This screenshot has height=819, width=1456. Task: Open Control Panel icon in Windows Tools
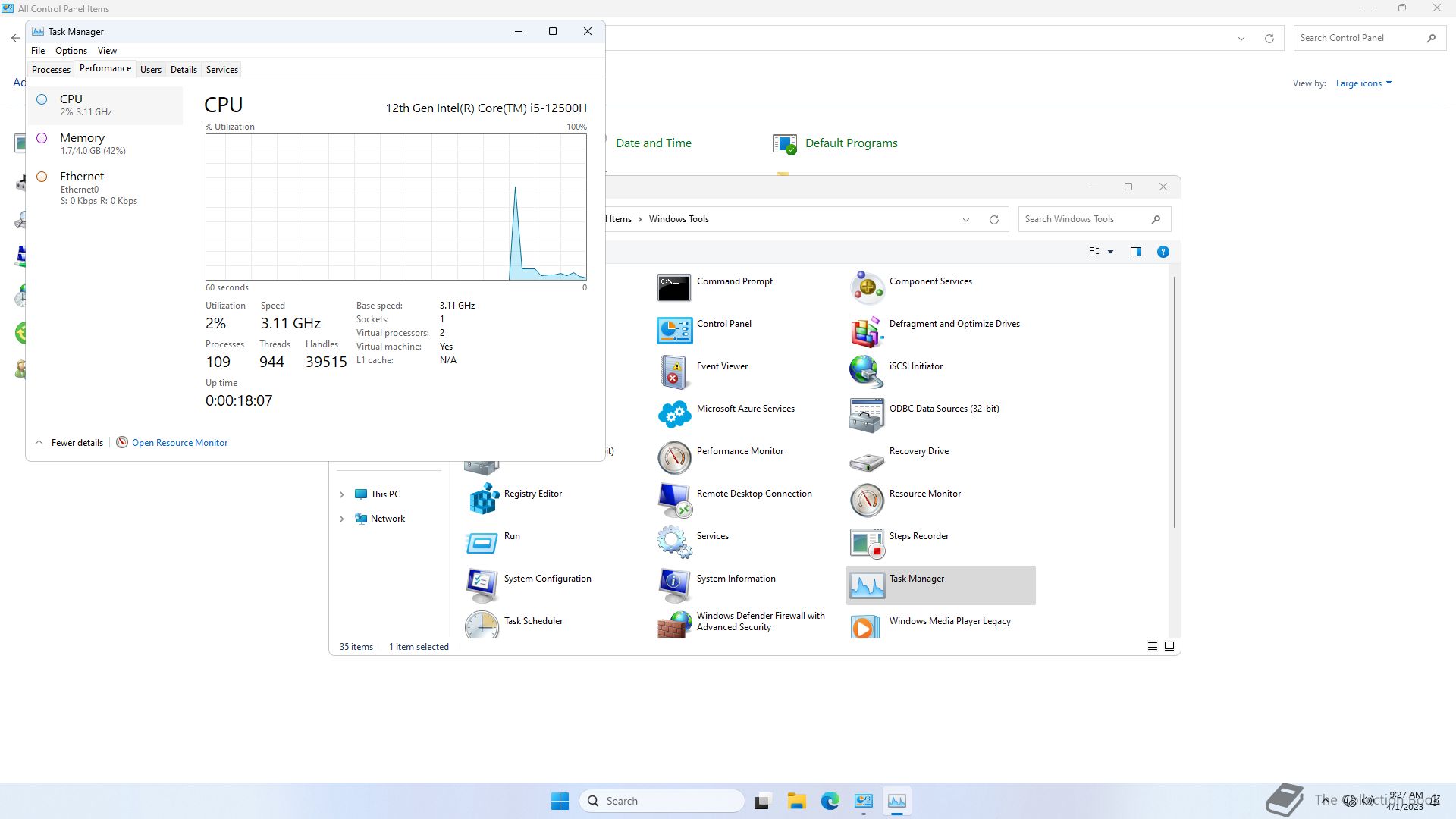673,330
